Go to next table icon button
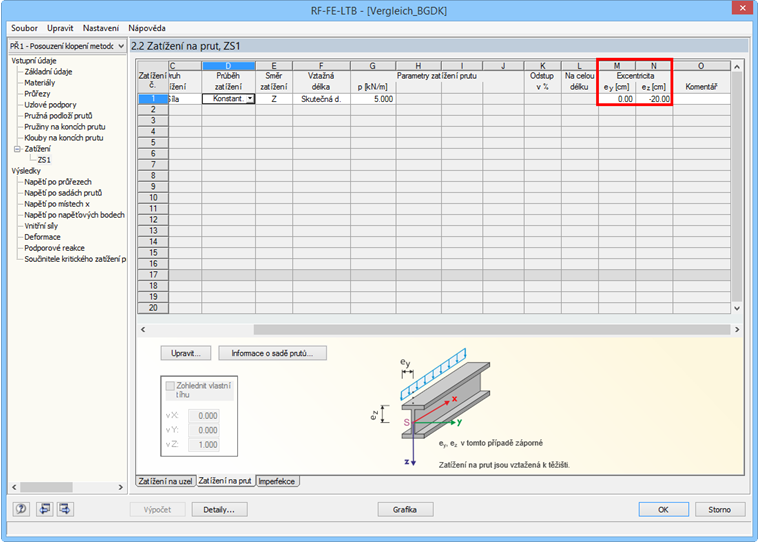Viewport: 760px width, 542px height. 65,509
